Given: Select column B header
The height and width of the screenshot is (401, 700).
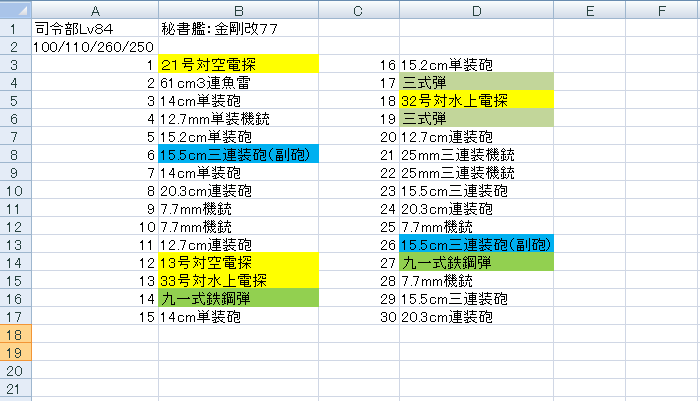Looking at the screenshot, I should [238, 10].
